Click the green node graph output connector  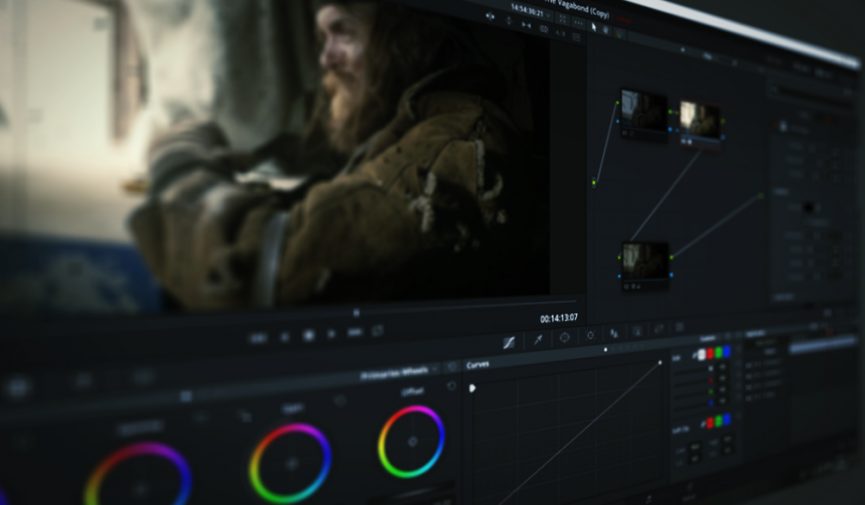(x=762, y=195)
